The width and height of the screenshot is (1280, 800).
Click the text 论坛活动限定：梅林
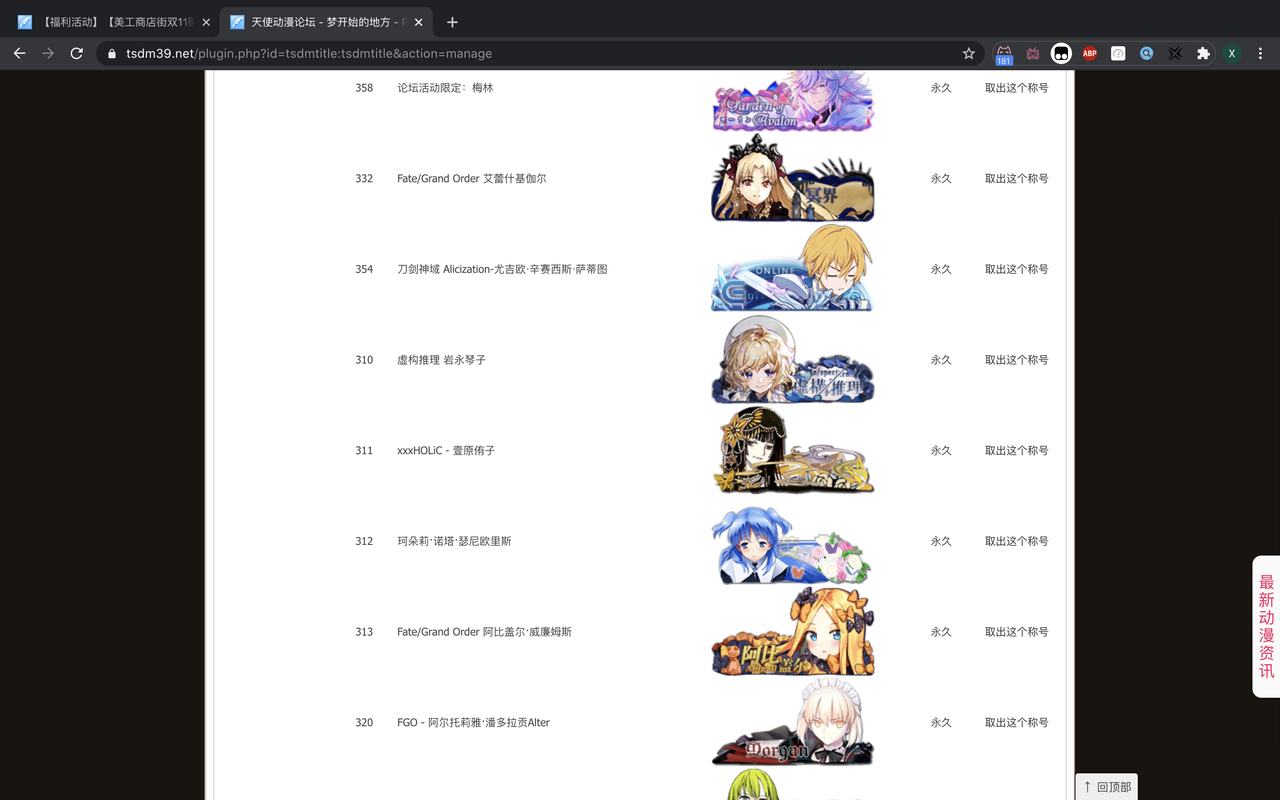tap(445, 88)
